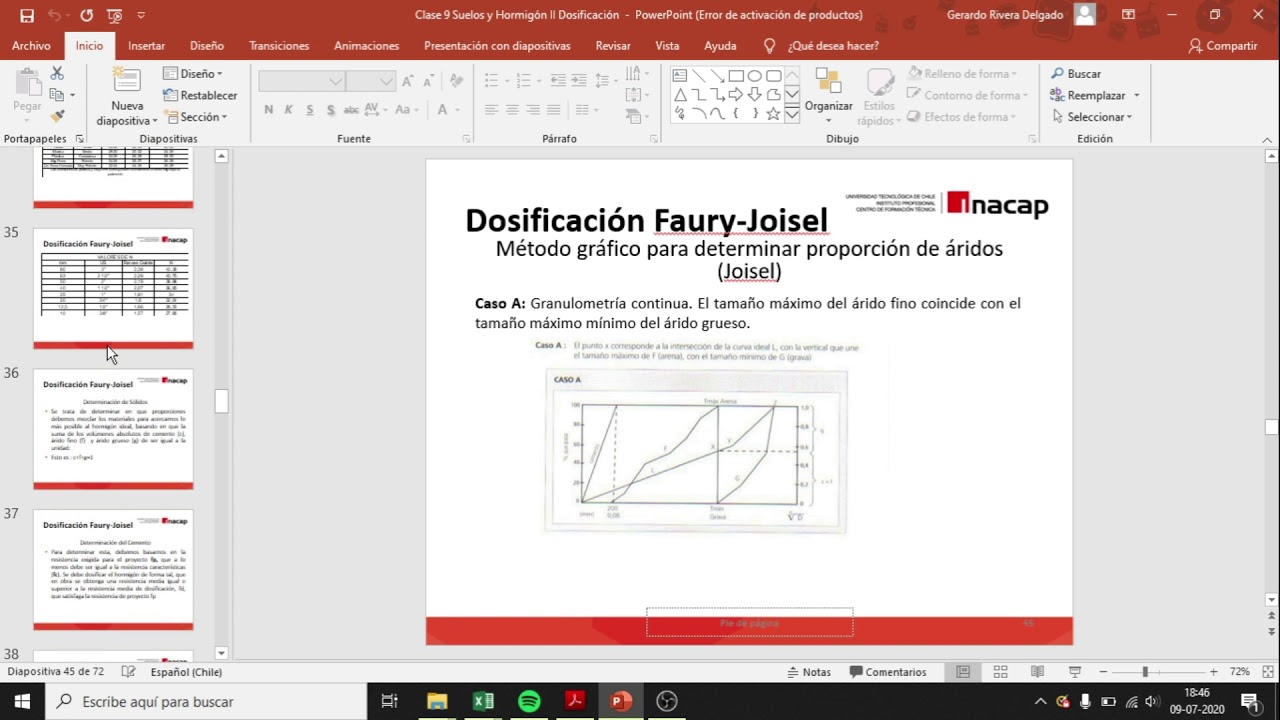
Task: Start Slide Show from status bar icon
Action: (1075, 672)
